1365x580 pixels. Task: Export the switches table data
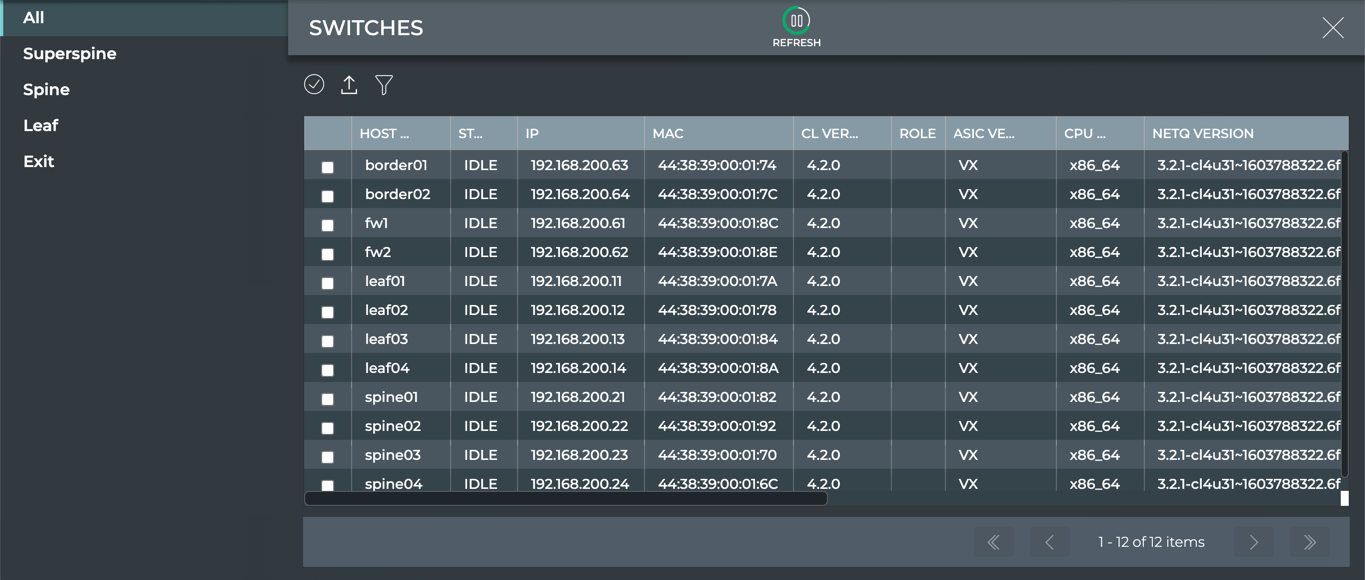[349, 85]
